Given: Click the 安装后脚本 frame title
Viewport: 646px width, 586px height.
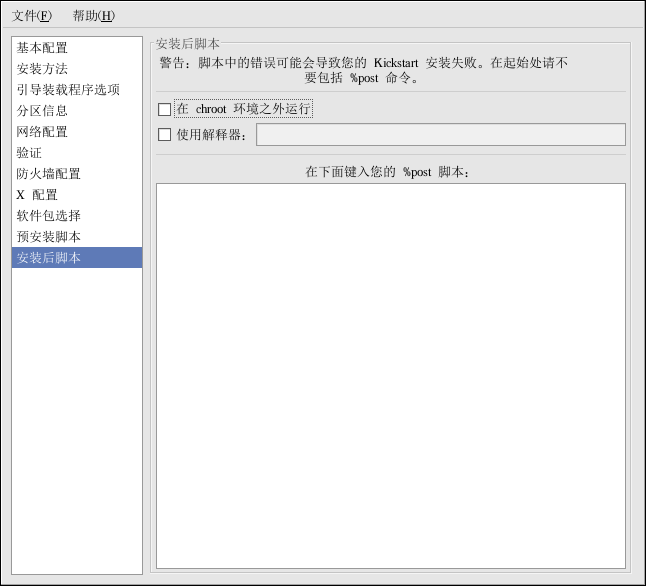Looking at the screenshot, I should [x=188, y=44].
